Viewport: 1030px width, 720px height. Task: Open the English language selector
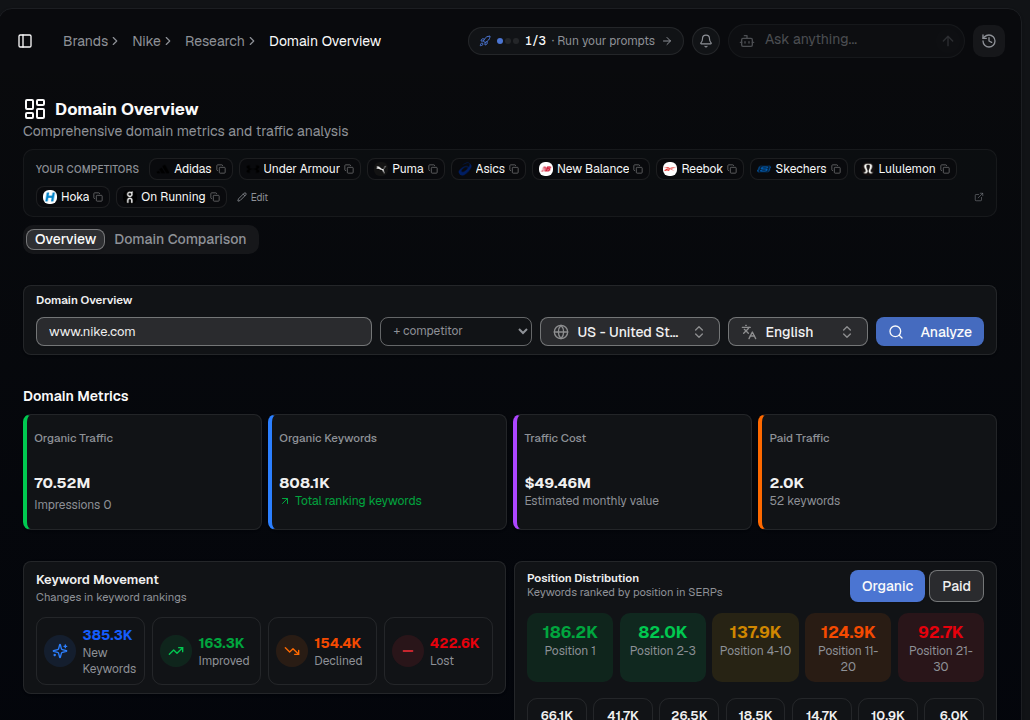[x=797, y=332]
